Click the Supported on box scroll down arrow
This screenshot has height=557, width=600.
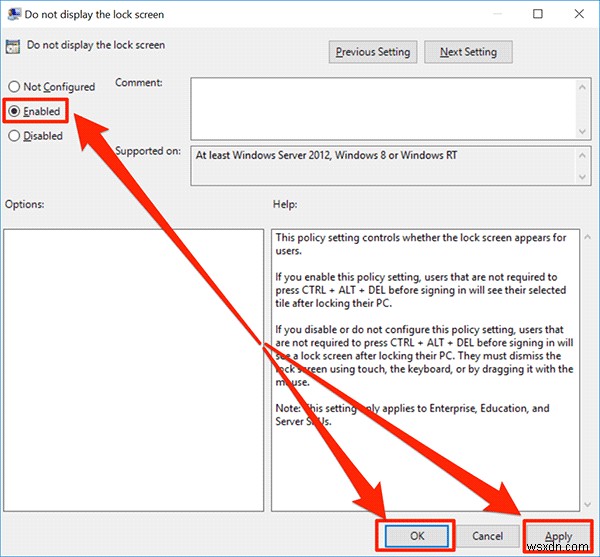click(582, 177)
